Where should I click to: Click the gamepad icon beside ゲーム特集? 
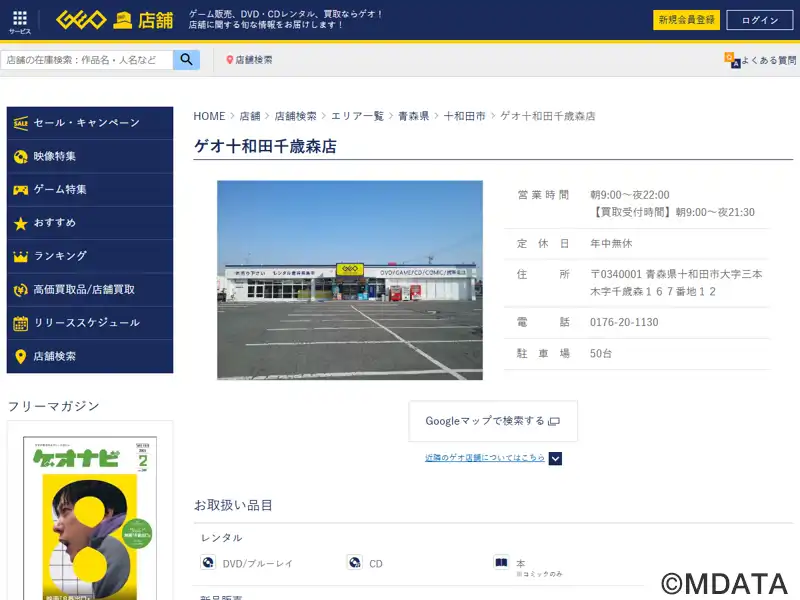click(x=20, y=190)
